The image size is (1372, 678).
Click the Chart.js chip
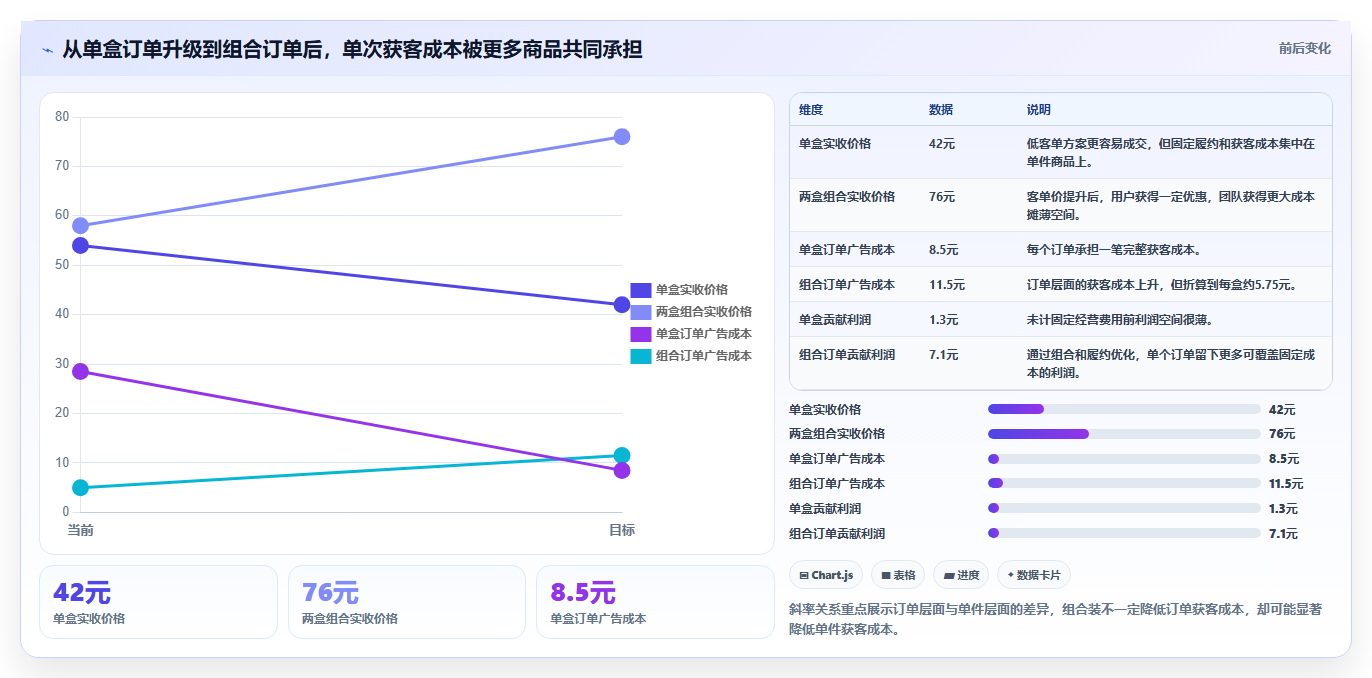826,575
